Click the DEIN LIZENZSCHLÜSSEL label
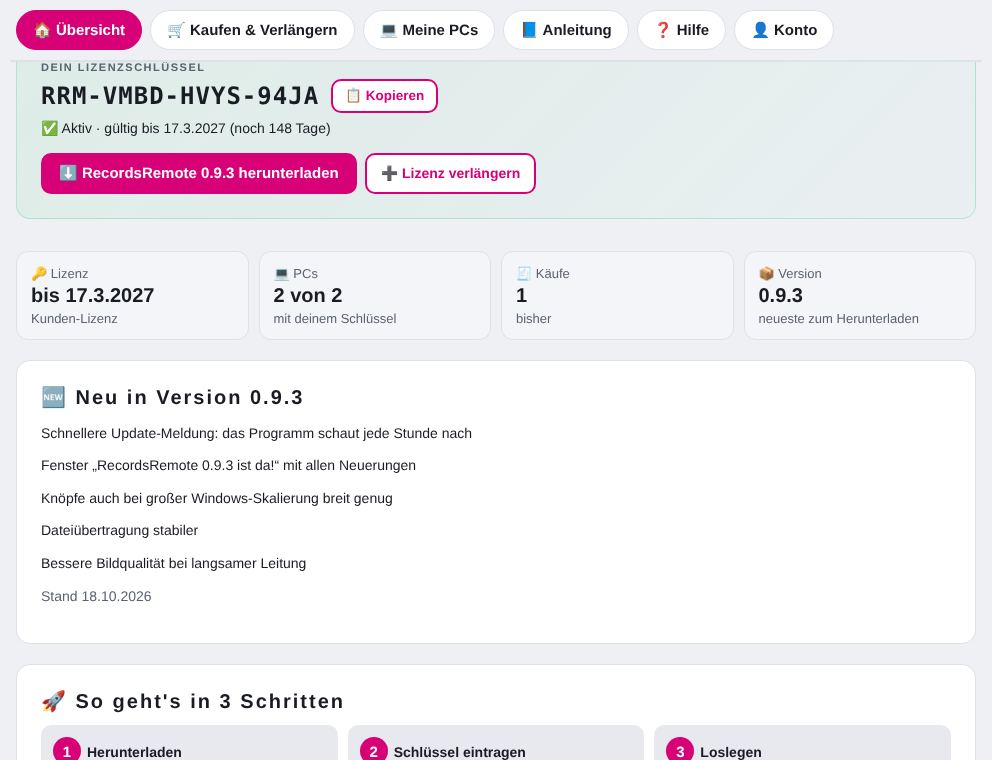Image resolution: width=992 pixels, height=760 pixels. coord(123,67)
